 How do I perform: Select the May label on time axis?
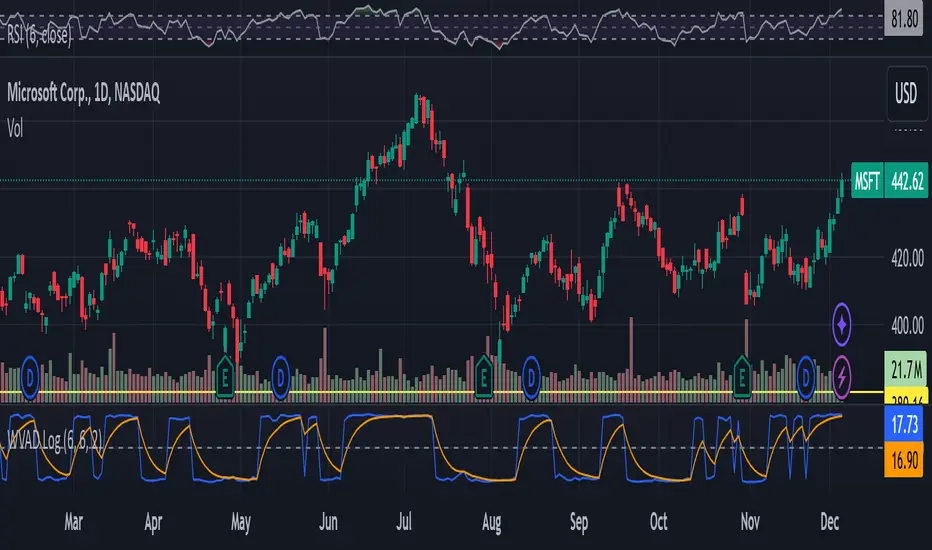(241, 523)
